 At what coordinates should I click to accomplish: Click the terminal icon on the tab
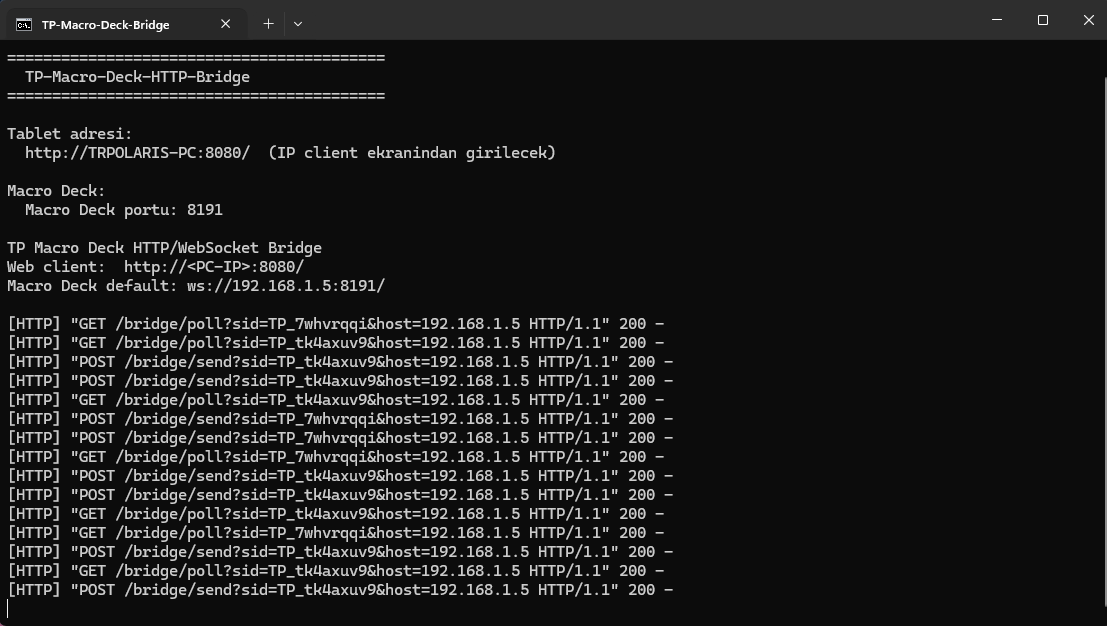(x=24, y=25)
